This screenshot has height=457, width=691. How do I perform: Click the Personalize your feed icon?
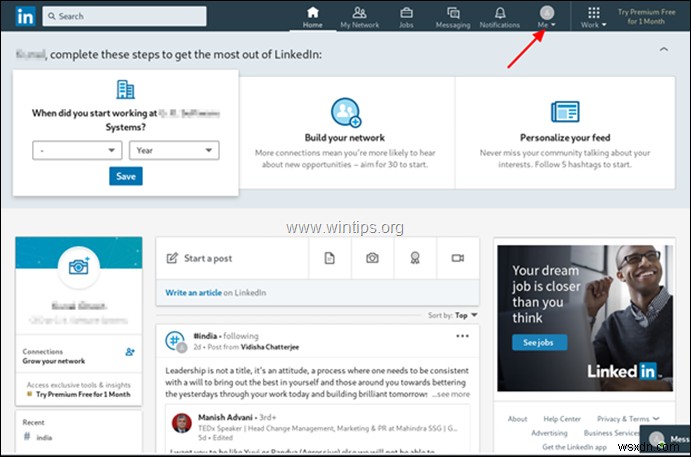(x=565, y=111)
